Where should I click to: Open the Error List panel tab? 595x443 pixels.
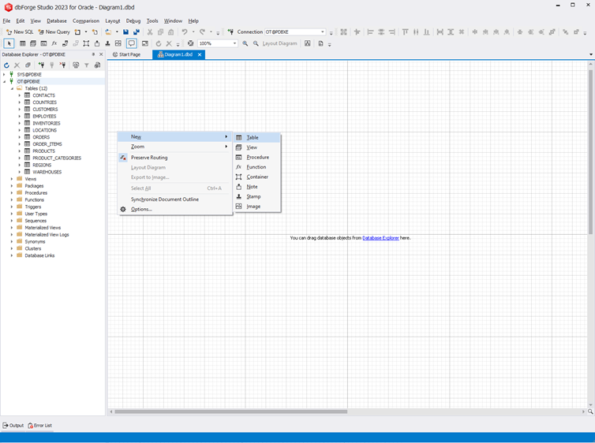coord(40,426)
